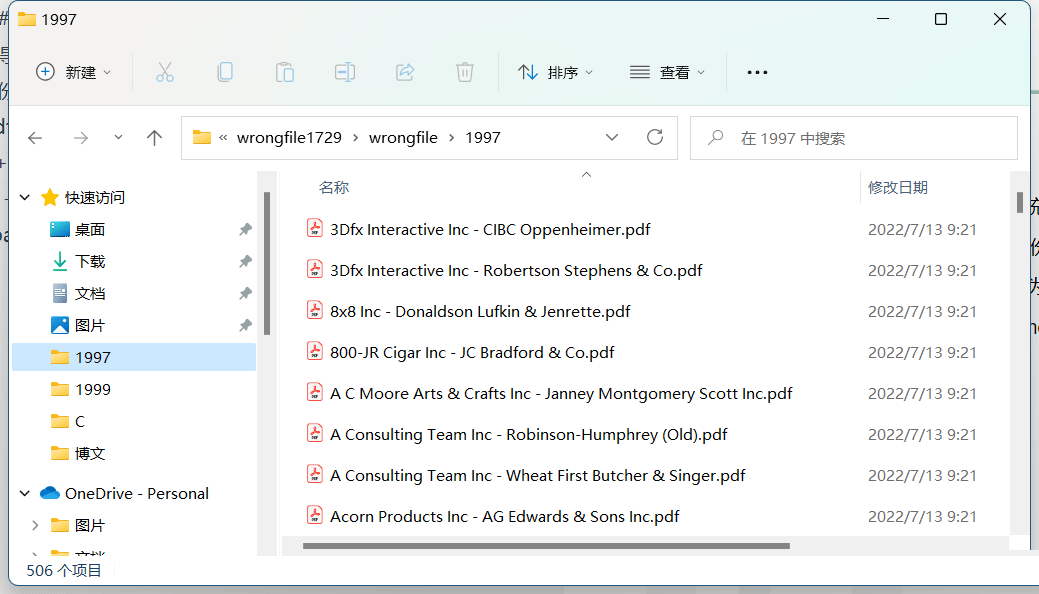This screenshot has width=1039, height=594.
Task: Click the Copy icon in toolbar
Action: pyautogui.click(x=225, y=72)
